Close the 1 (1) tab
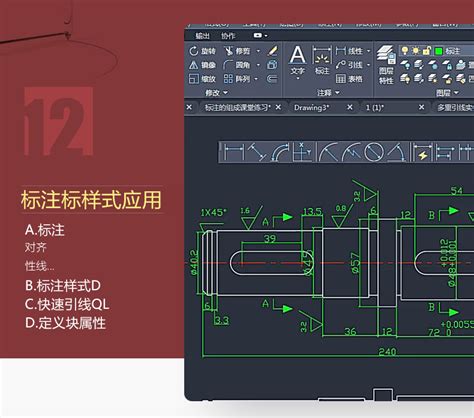 [421, 107]
